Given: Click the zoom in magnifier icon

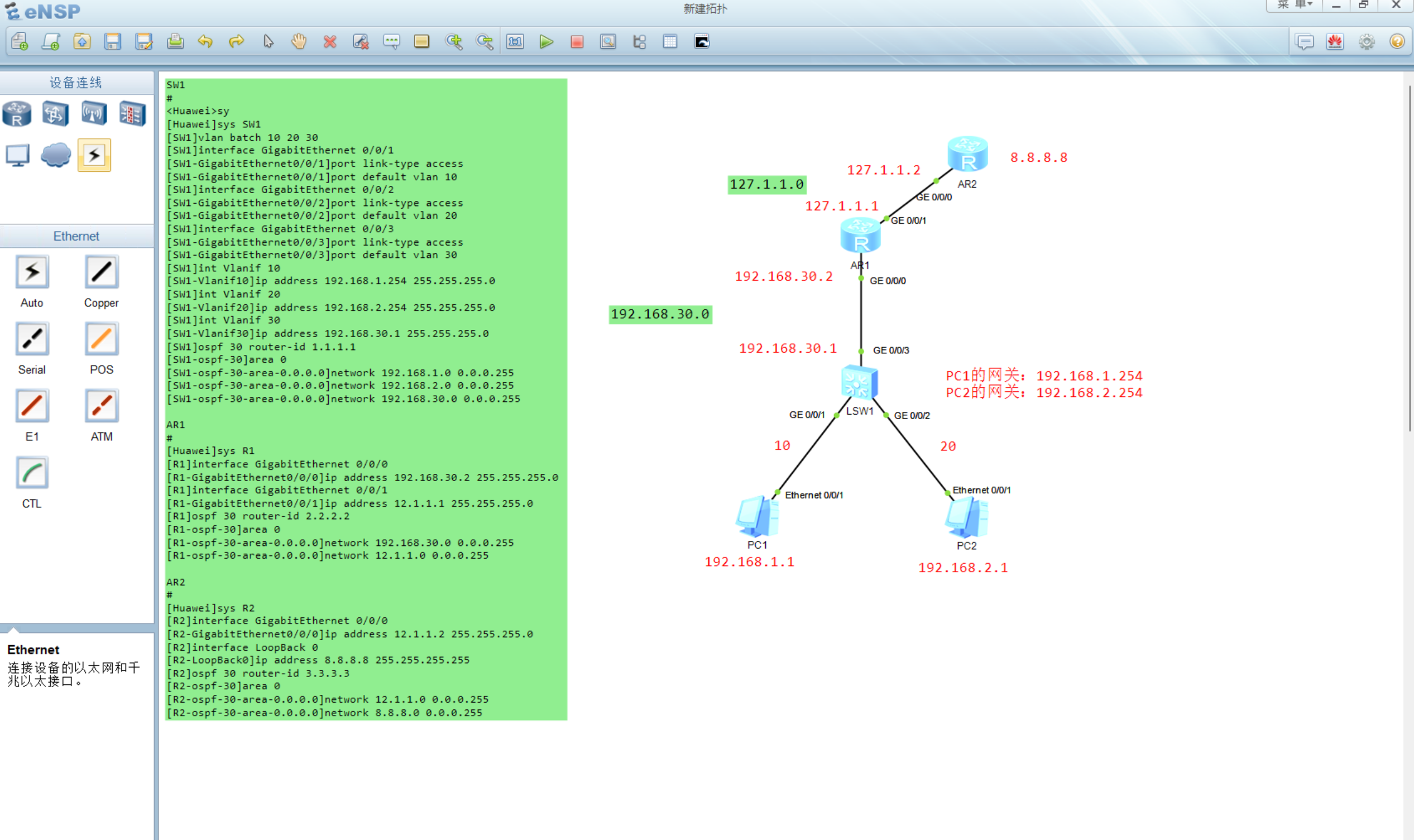Looking at the screenshot, I should [x=453, y=42].
